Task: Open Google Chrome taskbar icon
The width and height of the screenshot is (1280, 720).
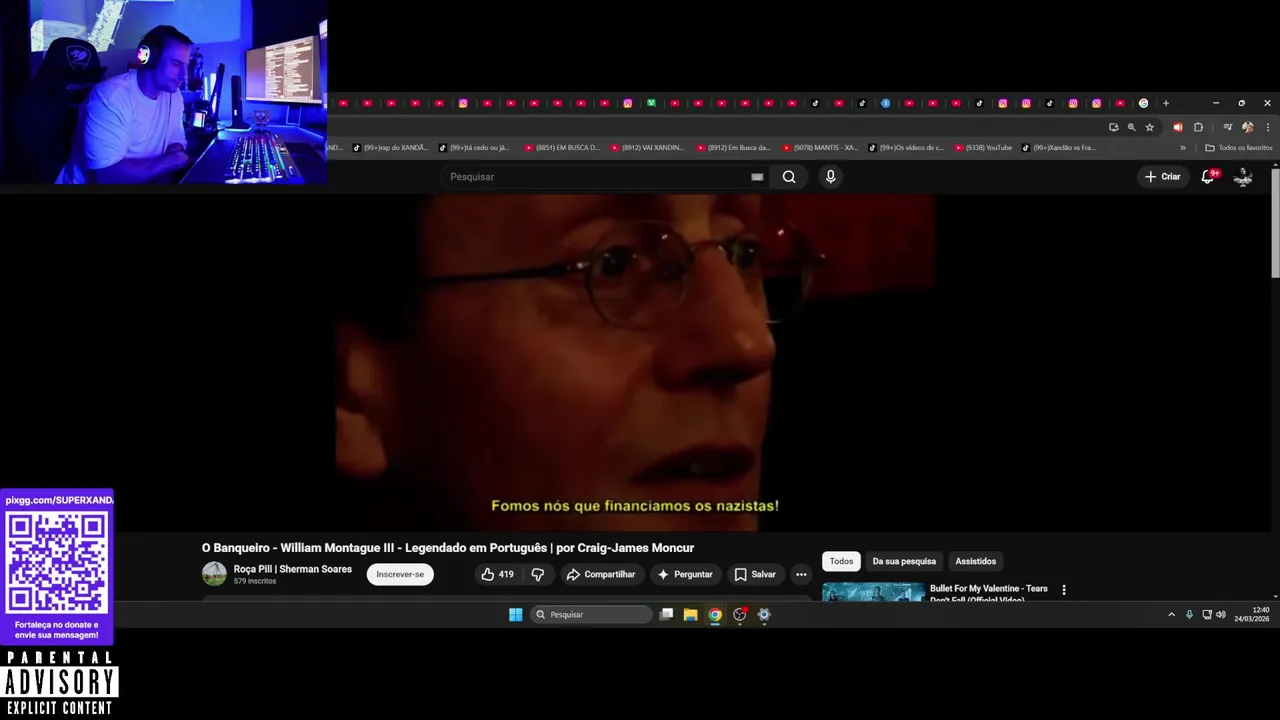Action: tap(715, 614)
